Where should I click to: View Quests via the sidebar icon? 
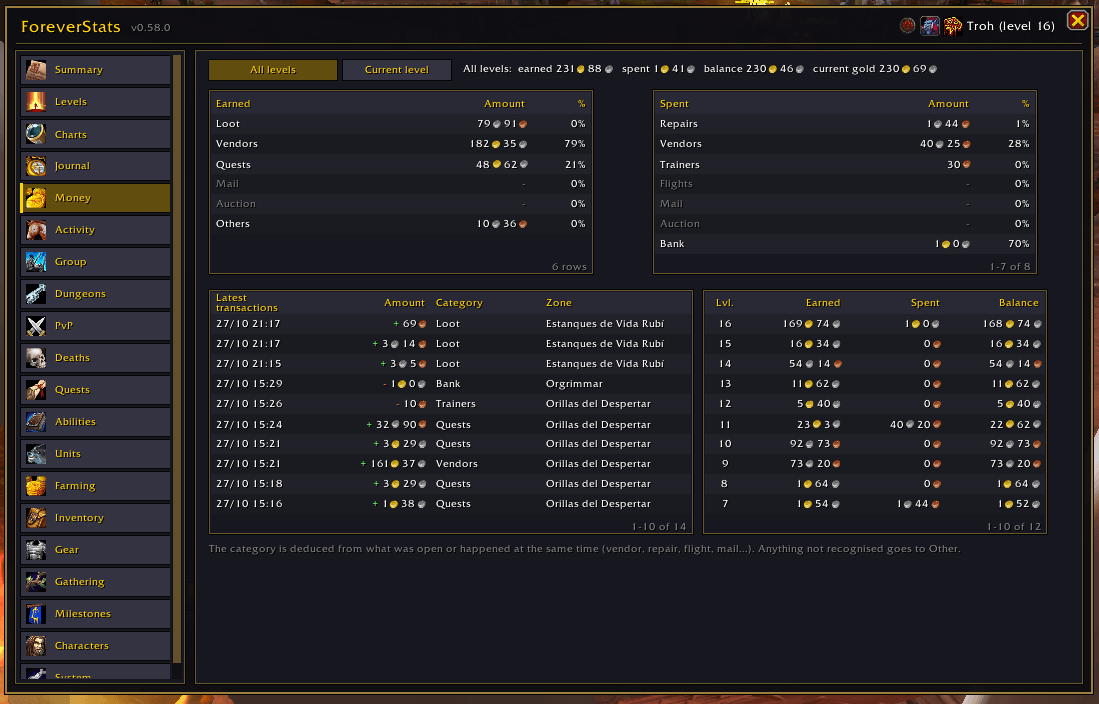(x=36, y=390)
